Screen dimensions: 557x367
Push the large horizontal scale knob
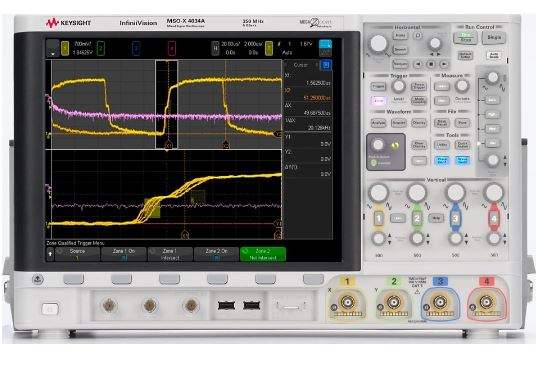point(379,44)
